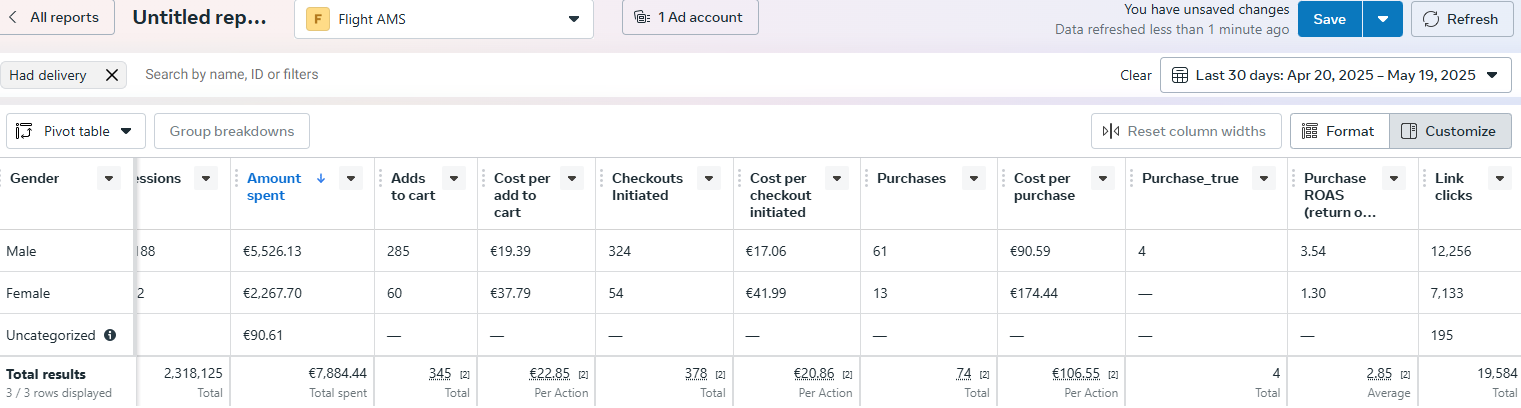The width and height of the screenshot is (1521, 408).
Task: Click the info icon next to Uncategorized
Action: [110, 336]
